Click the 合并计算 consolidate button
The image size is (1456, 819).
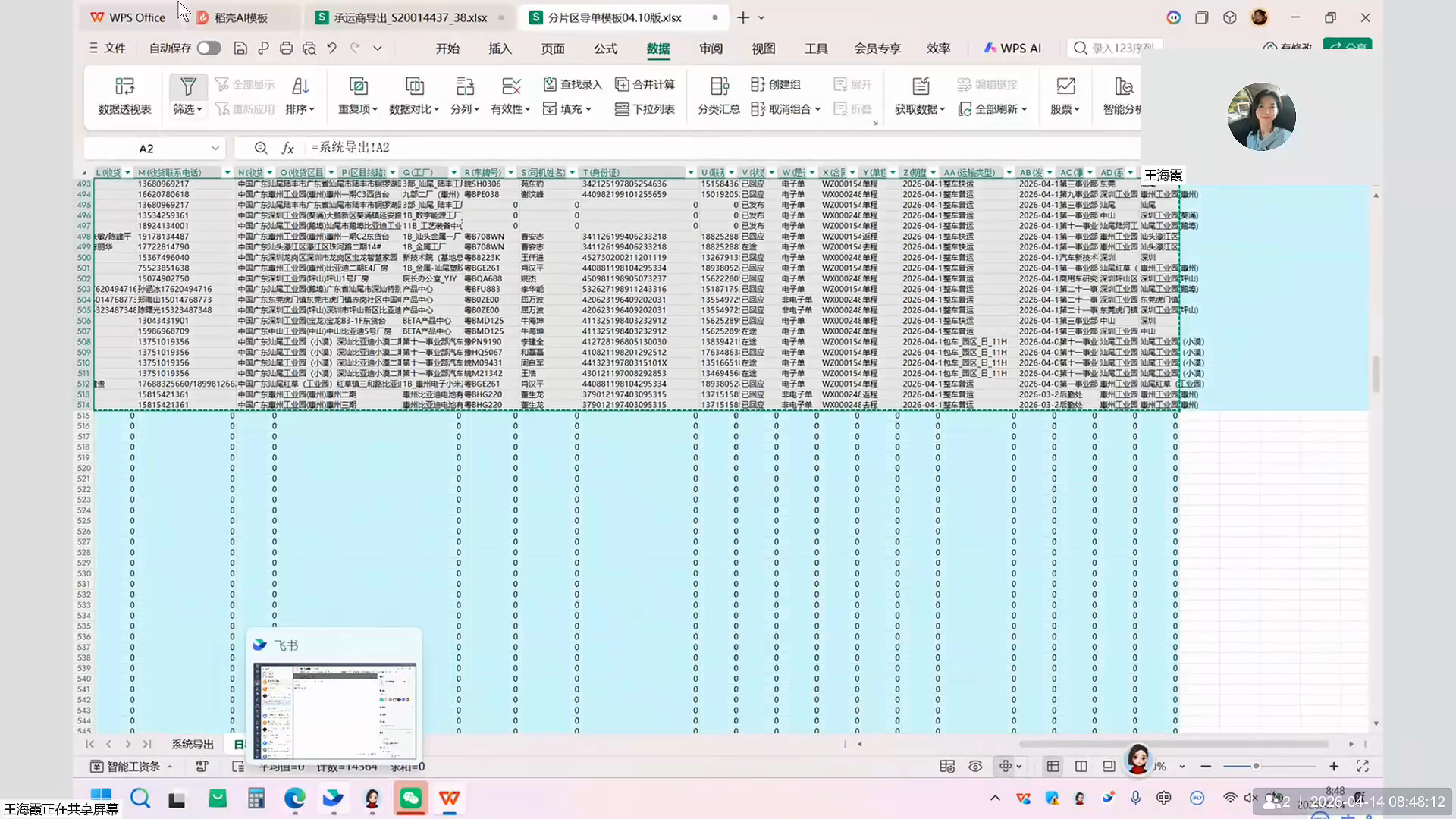645,84
